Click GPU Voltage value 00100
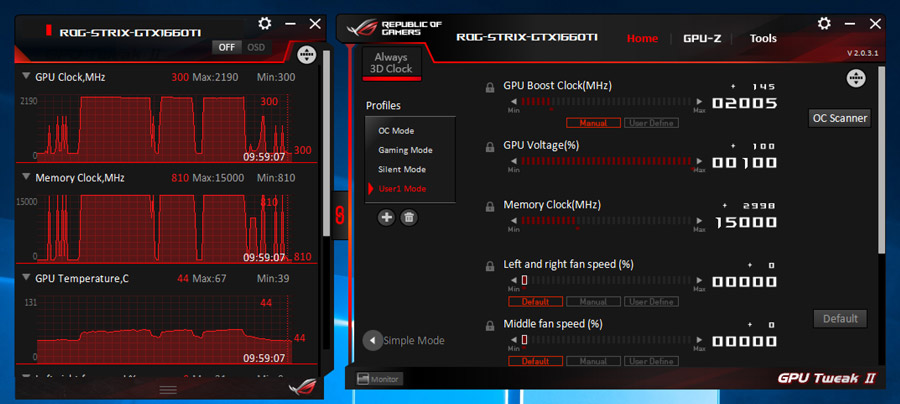The width and height of the screenshot is (900, 404). 745,163
